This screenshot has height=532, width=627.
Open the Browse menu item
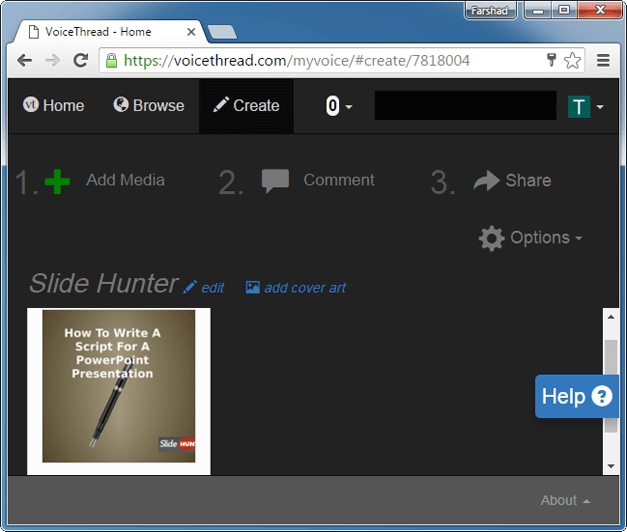pos(149,106)
